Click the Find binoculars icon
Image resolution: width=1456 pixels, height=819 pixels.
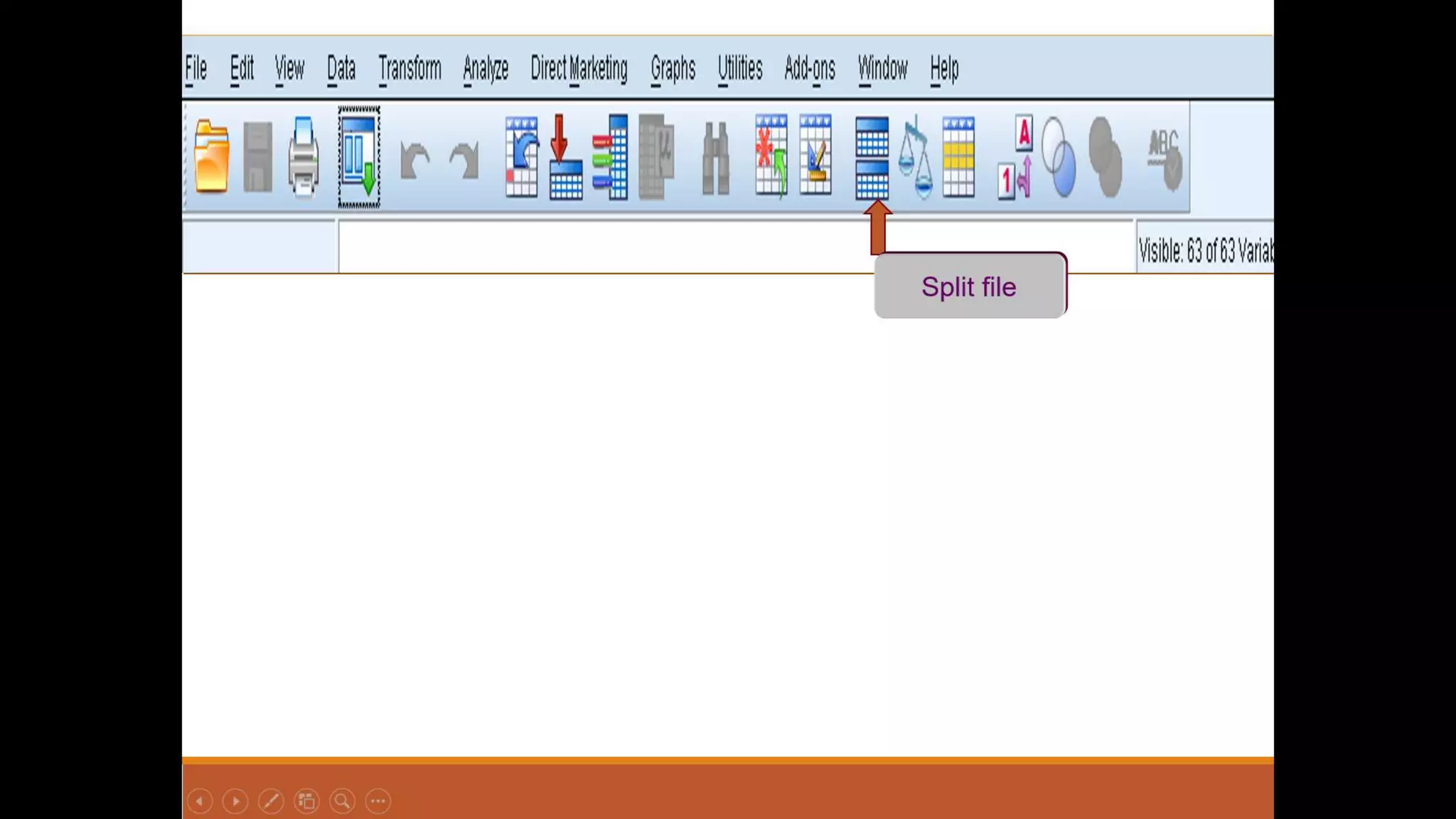[715, 159]
